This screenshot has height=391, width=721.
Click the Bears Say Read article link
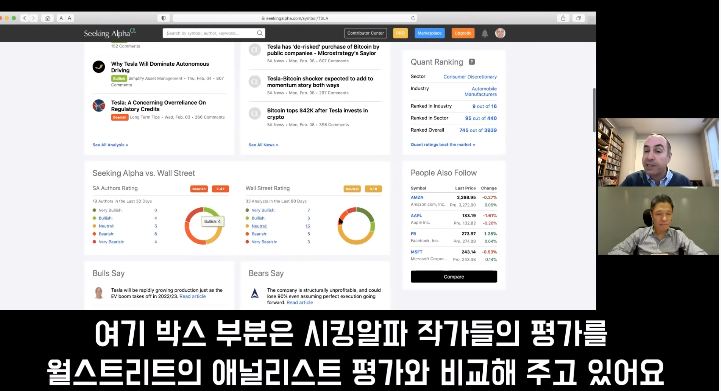point(300,302)
